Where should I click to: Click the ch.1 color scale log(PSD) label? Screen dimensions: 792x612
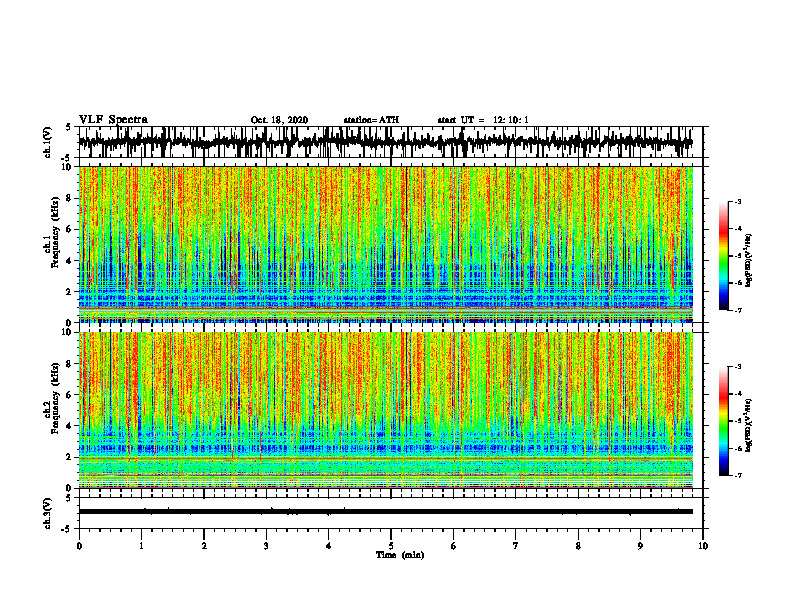click(749, 261)
